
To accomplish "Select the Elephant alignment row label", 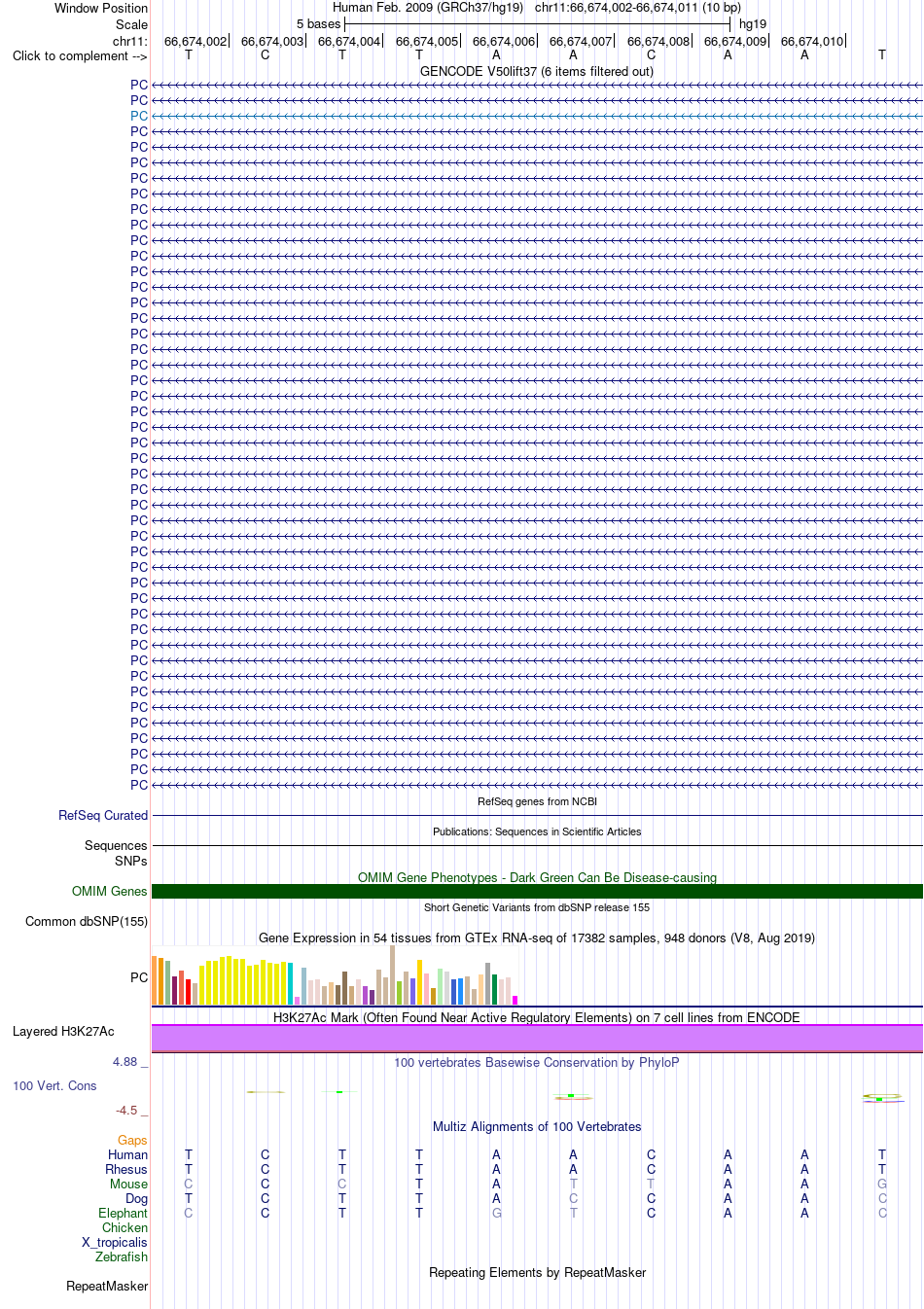I will point(123,1213).
